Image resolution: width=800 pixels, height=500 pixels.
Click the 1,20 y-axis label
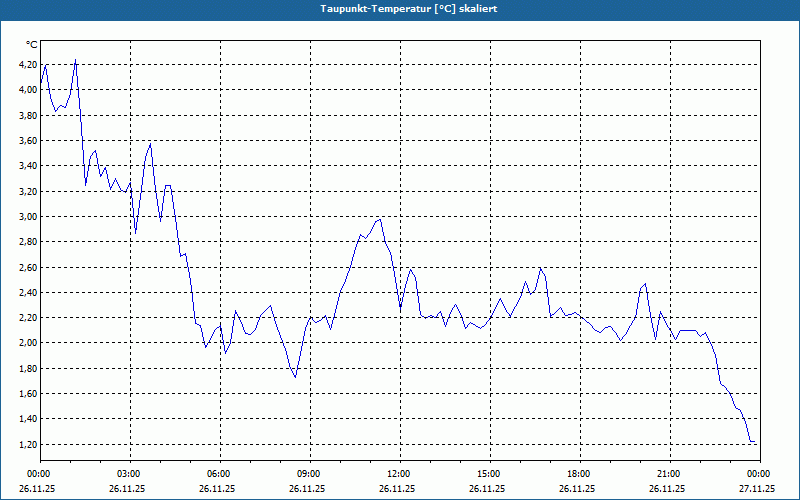point(29,444)
